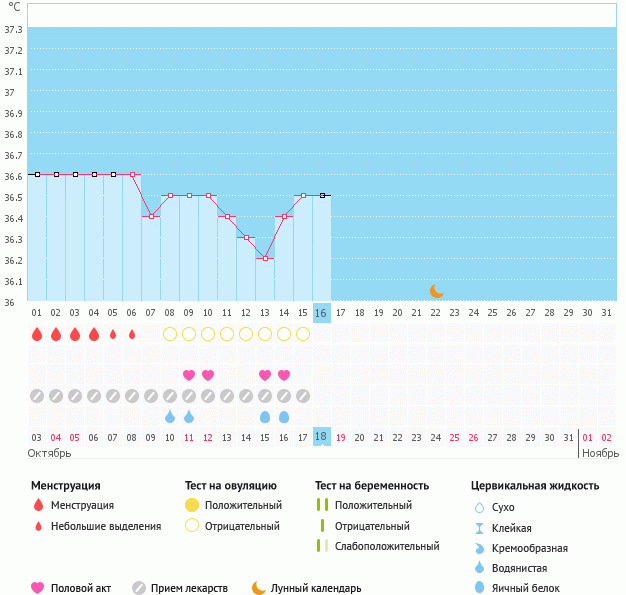Click the highlighted calendar date 18

click(321, 437)
